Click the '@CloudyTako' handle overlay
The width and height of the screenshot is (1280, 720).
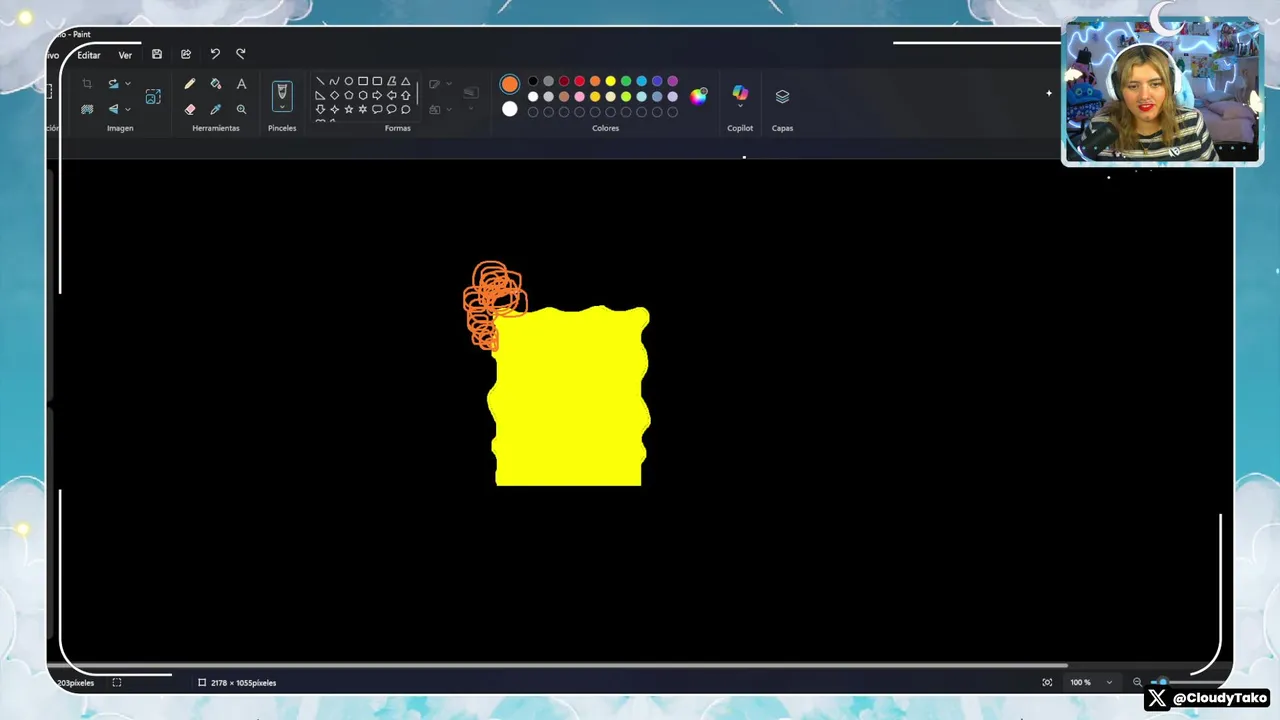1220,698
